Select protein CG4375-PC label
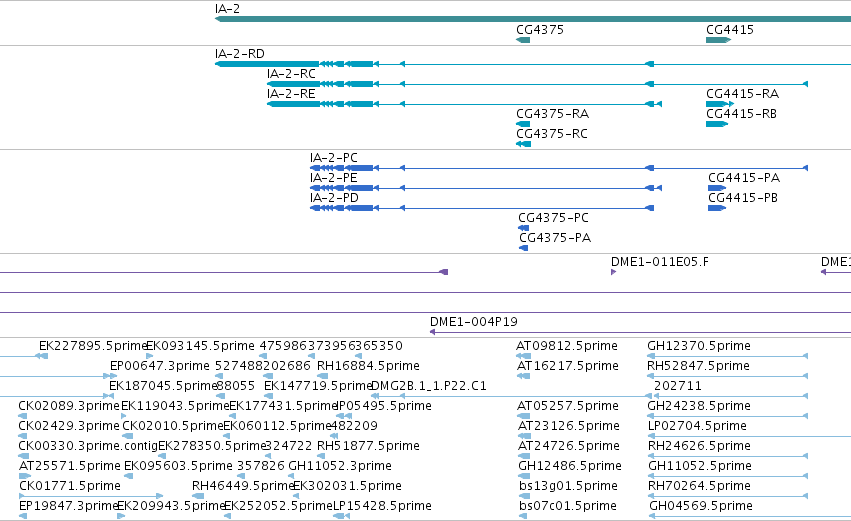The image size is (851, 521). point(553,218)
